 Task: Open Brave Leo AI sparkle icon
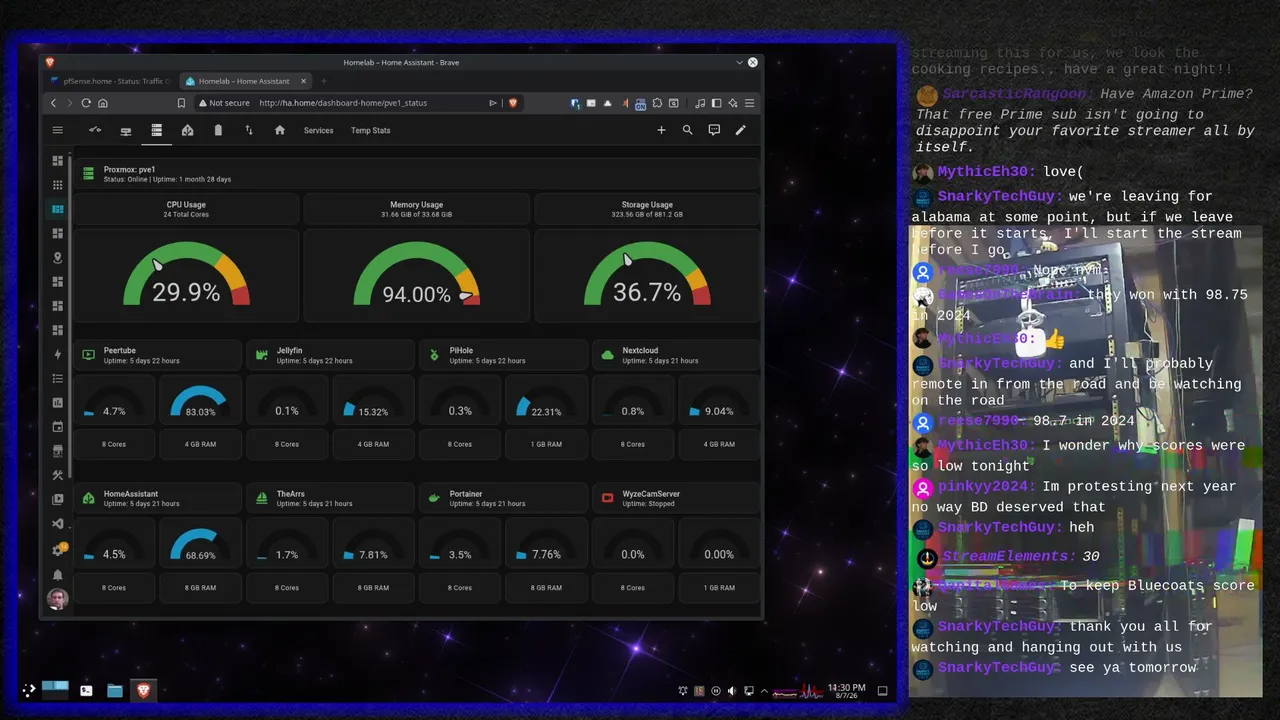point(733,103)
